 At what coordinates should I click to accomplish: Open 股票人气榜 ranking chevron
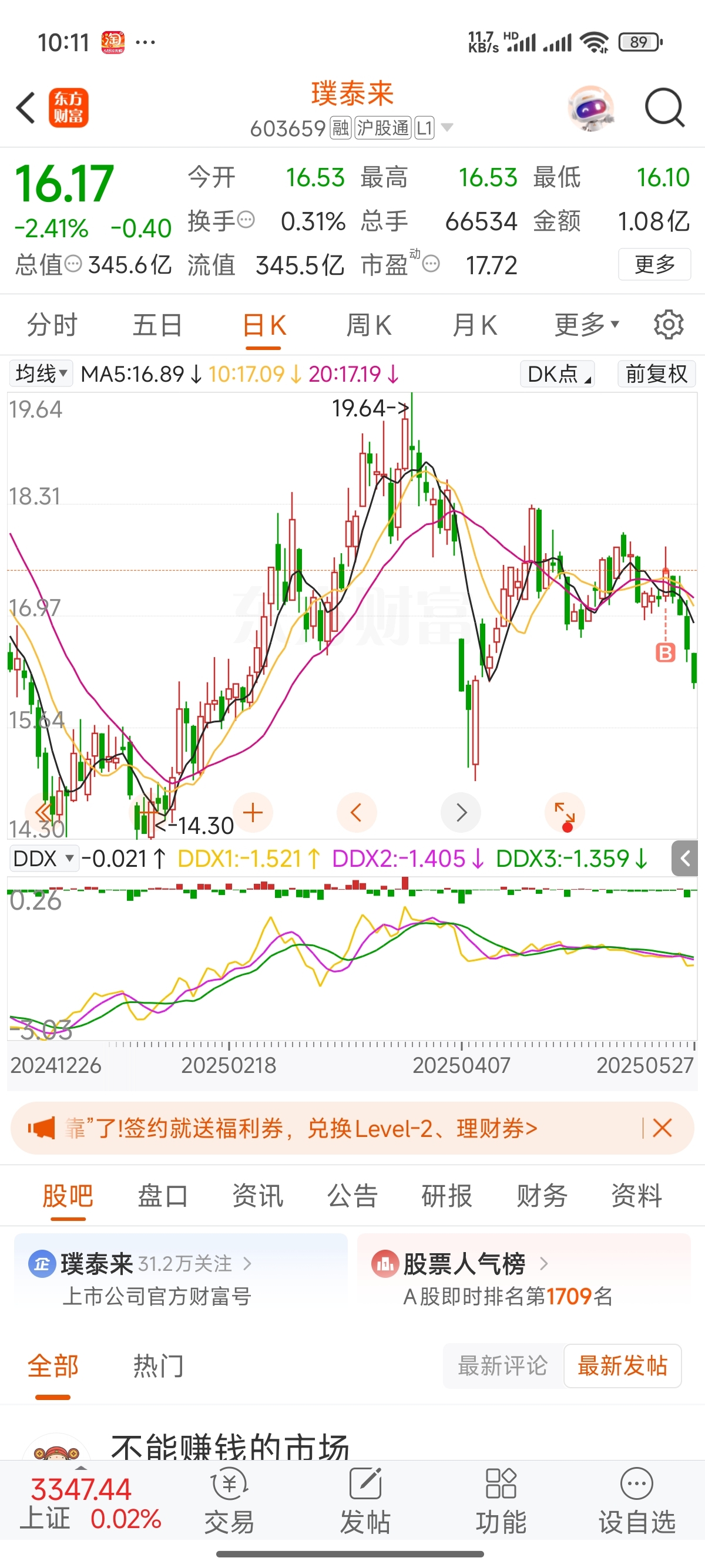(x=543, y=1264)
